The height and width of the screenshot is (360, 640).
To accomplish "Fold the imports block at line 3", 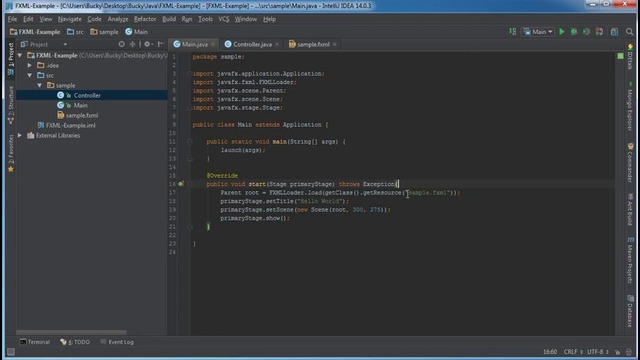I will point(190,73).
